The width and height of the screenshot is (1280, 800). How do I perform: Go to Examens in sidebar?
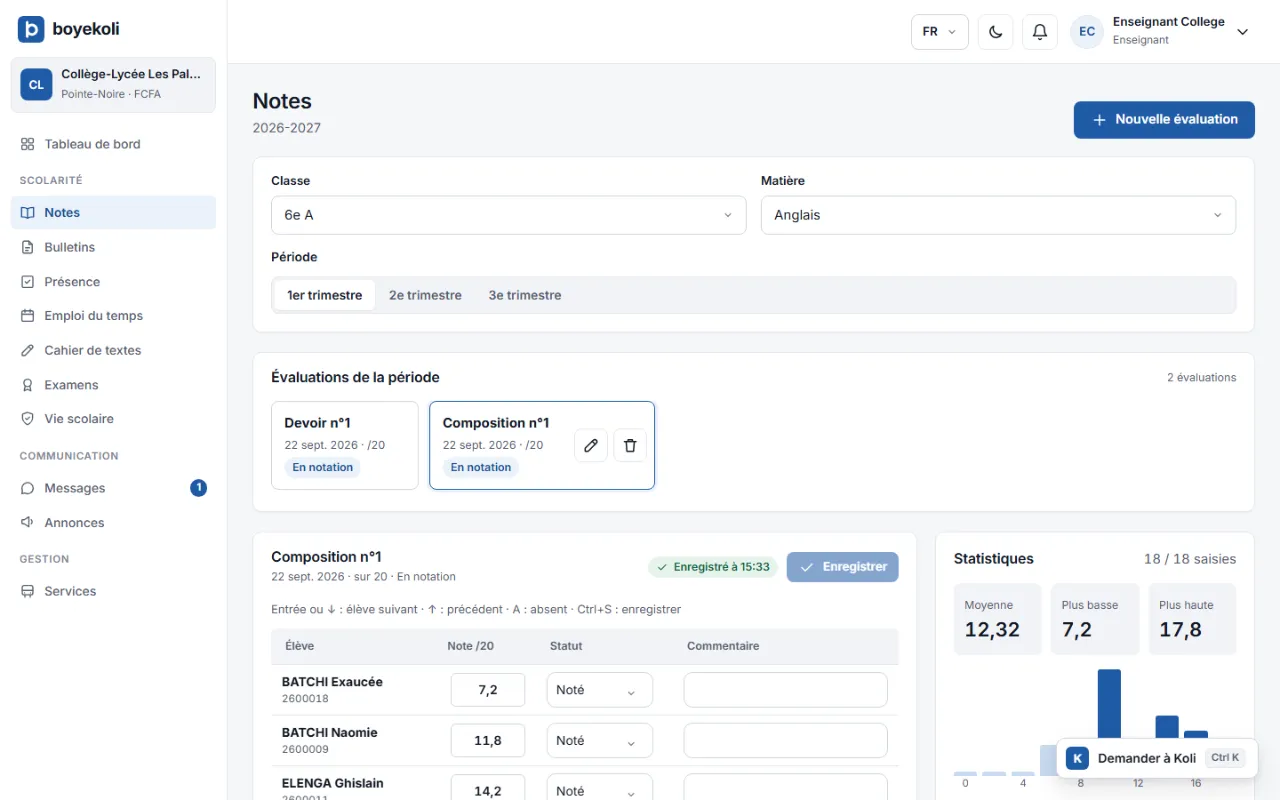click(113, 385)
